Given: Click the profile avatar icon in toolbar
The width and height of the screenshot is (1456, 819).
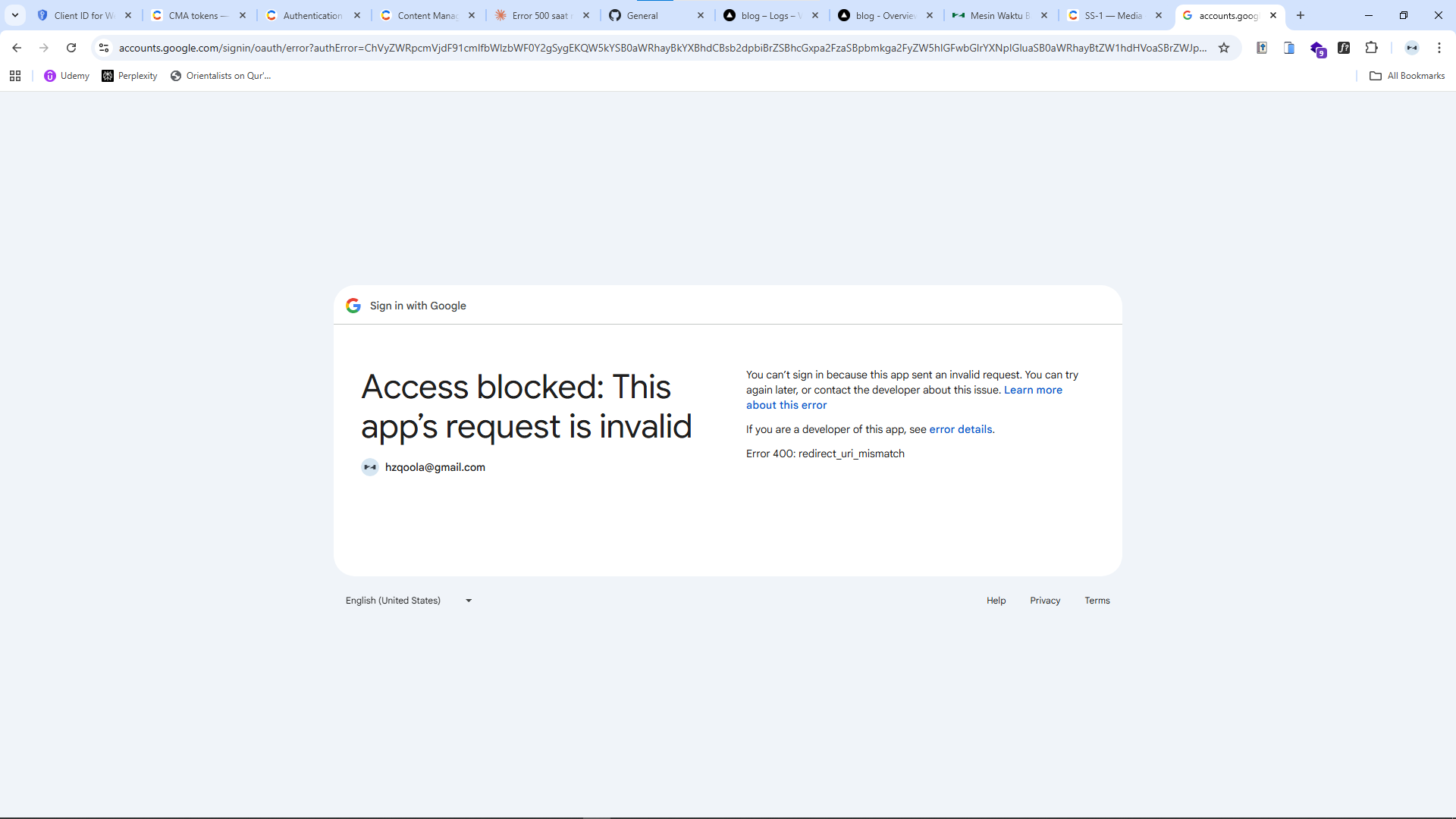Looking at the screenshot, I should pyautogui.click(x=1412, y=48).
